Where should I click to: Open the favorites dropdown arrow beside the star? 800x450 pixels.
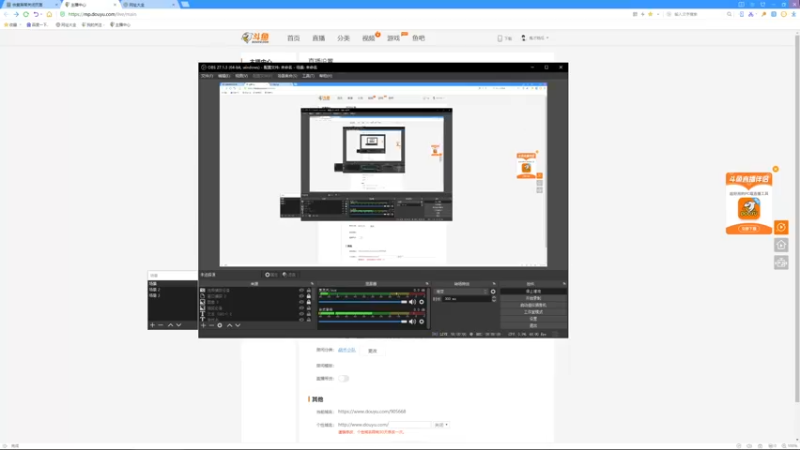click(658, 14)
